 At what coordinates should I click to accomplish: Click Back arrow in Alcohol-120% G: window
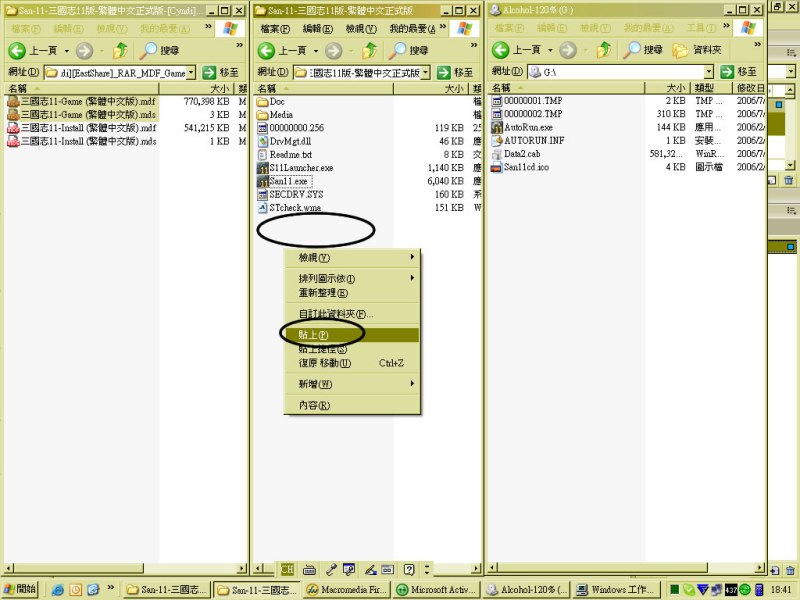coord(501,49)
